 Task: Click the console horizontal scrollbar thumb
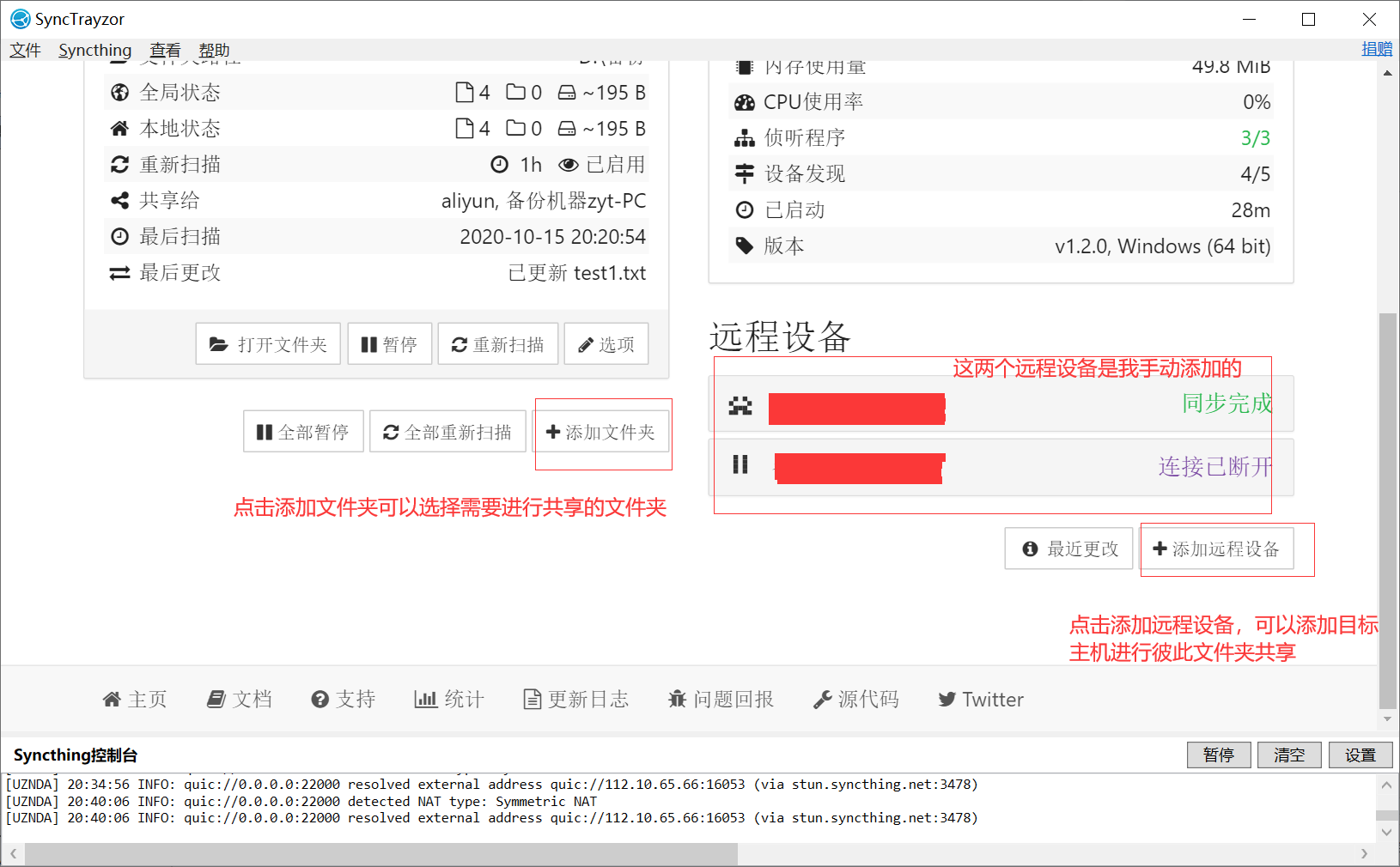click(x=381, y=854)
